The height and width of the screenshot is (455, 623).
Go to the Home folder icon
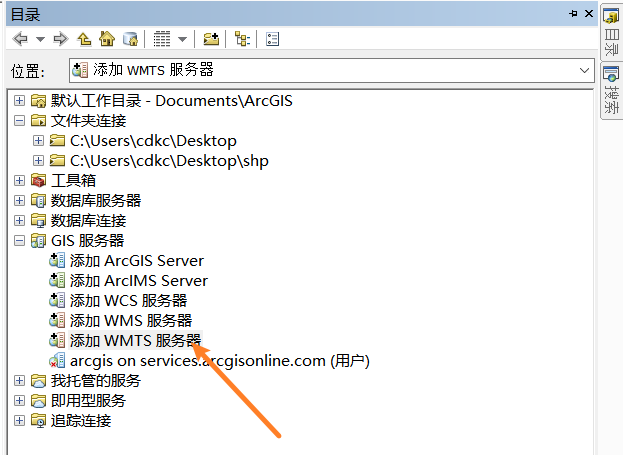coord(107,39)
